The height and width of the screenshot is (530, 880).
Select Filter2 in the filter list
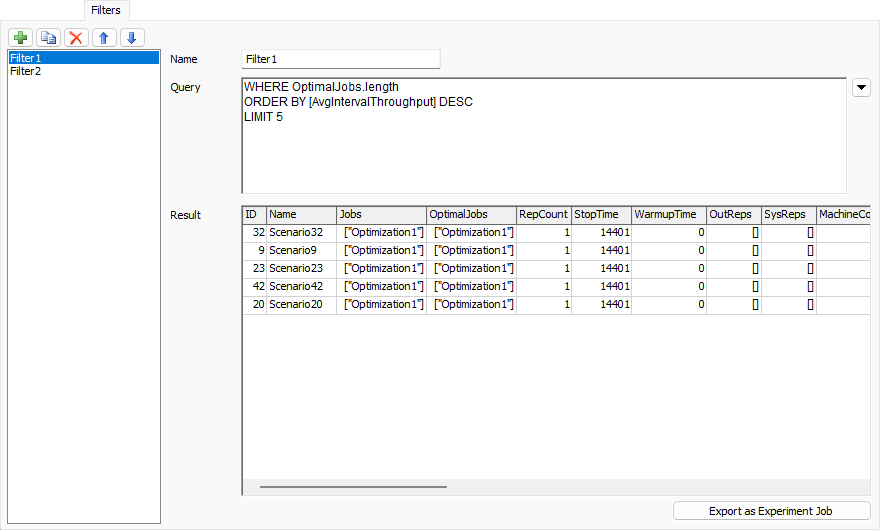[x=83, y=71]
